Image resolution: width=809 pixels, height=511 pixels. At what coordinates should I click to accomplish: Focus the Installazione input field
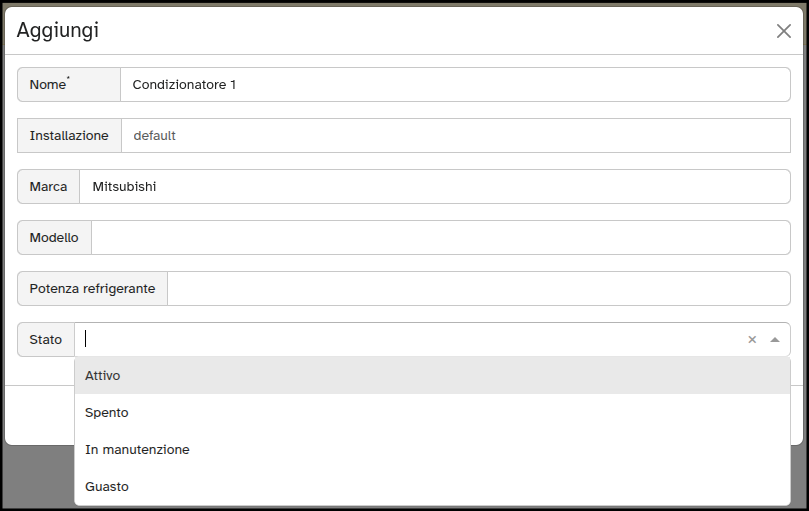(455, 136)
